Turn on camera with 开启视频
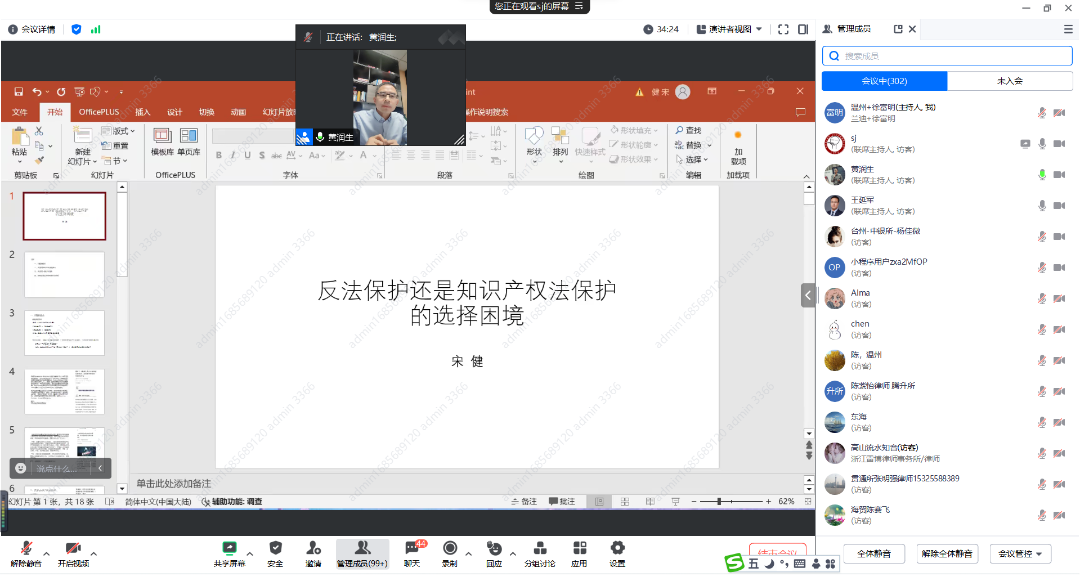The image size is (1080, 575). pyautogui.click(x=73, y=551)
